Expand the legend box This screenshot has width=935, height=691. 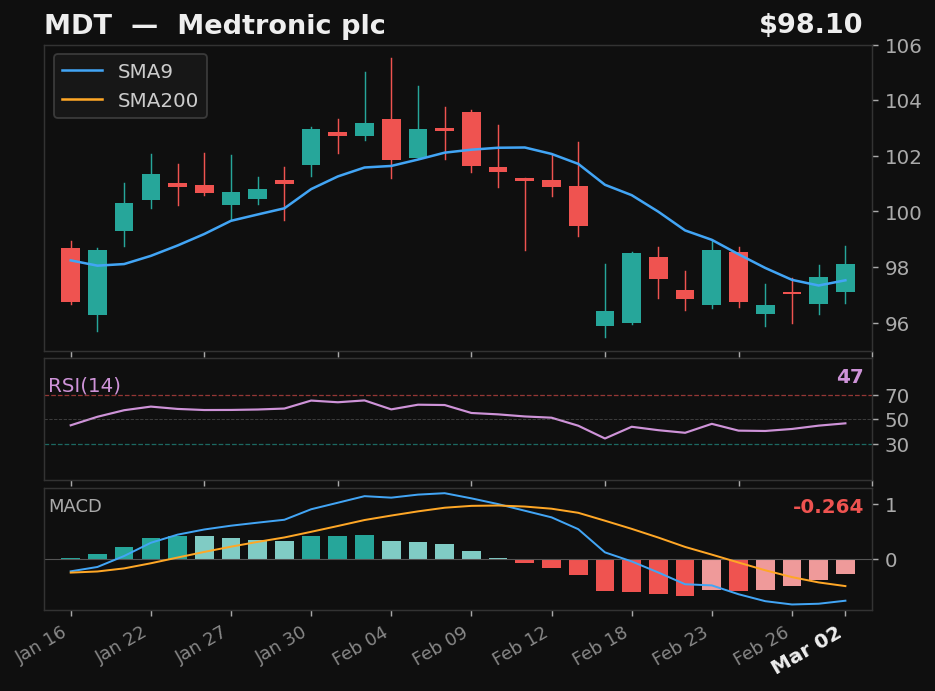point(130,85)
